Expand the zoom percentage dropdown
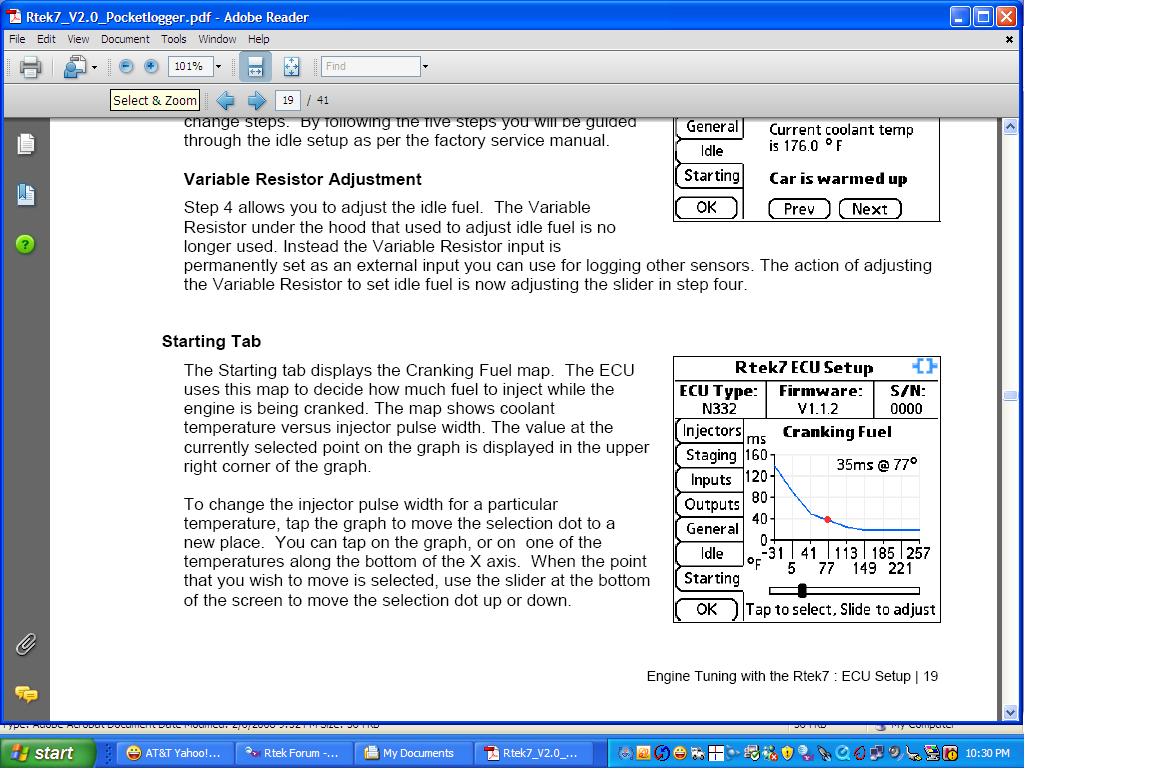The height and width of the screenshot is (778, 1168). 218,66
